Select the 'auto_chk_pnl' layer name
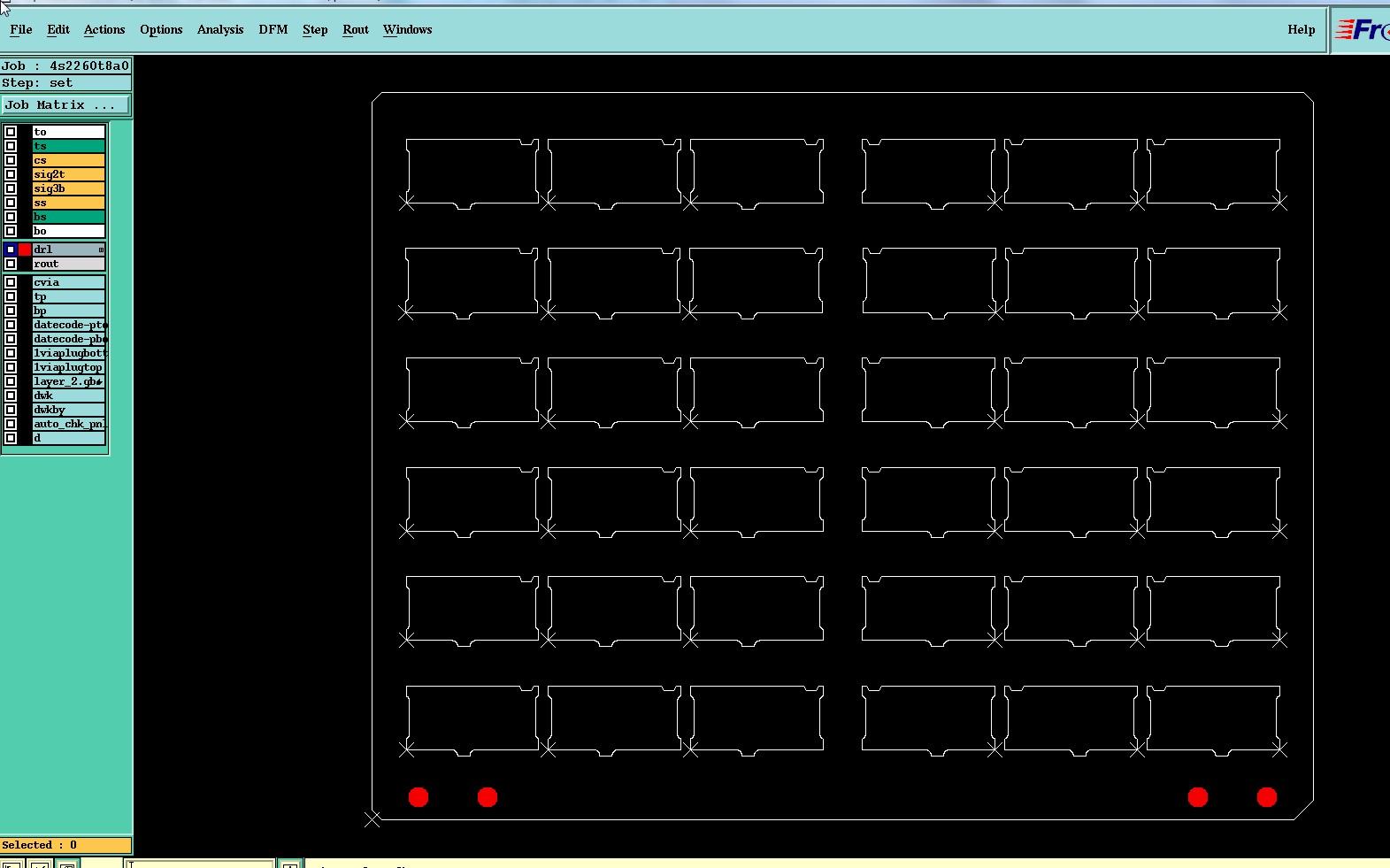Image resolution: width=1390 pixels, height=868 pixels. coord(69,424)
